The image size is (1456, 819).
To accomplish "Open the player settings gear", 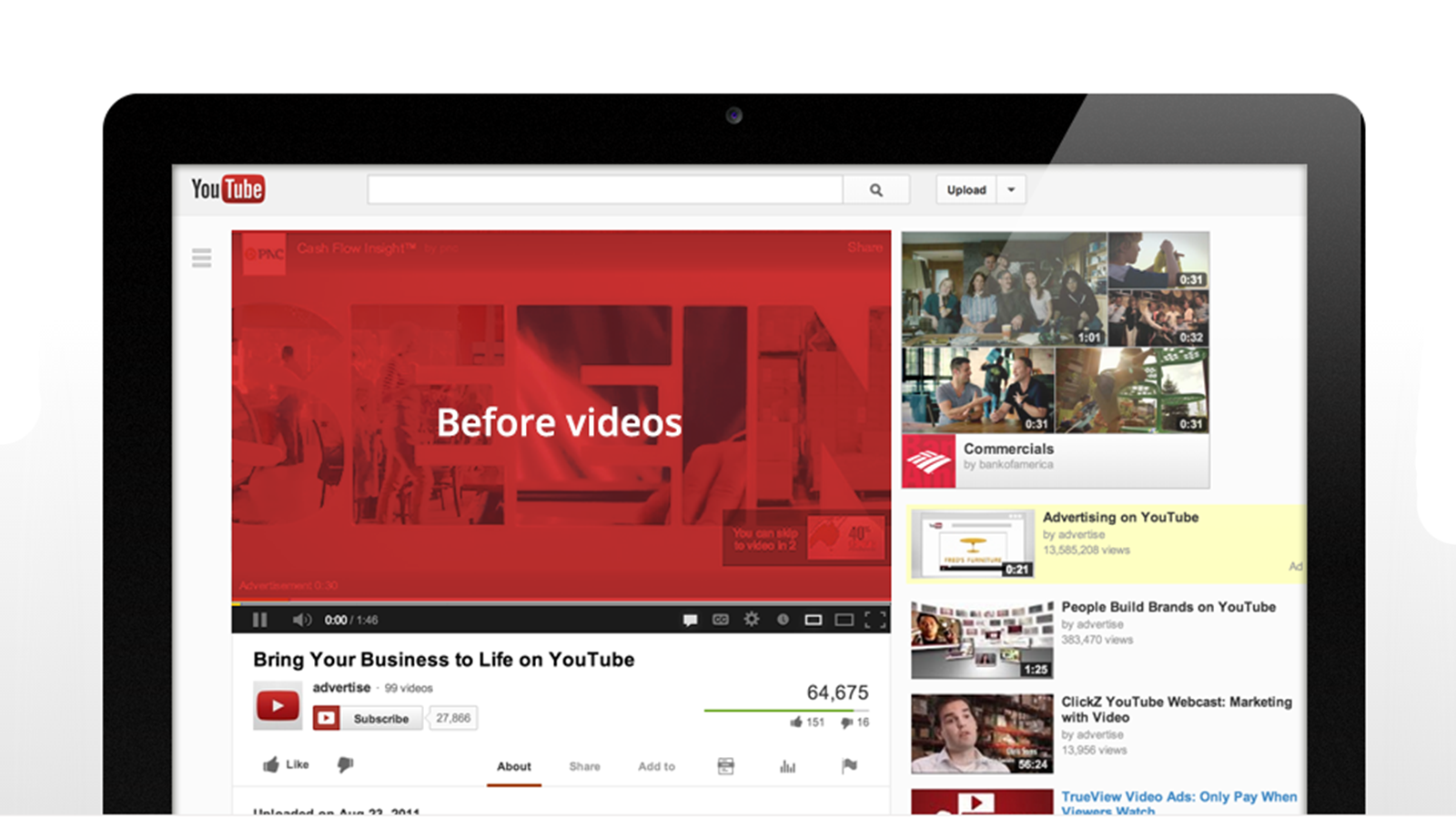I will (x=752, y=619).
